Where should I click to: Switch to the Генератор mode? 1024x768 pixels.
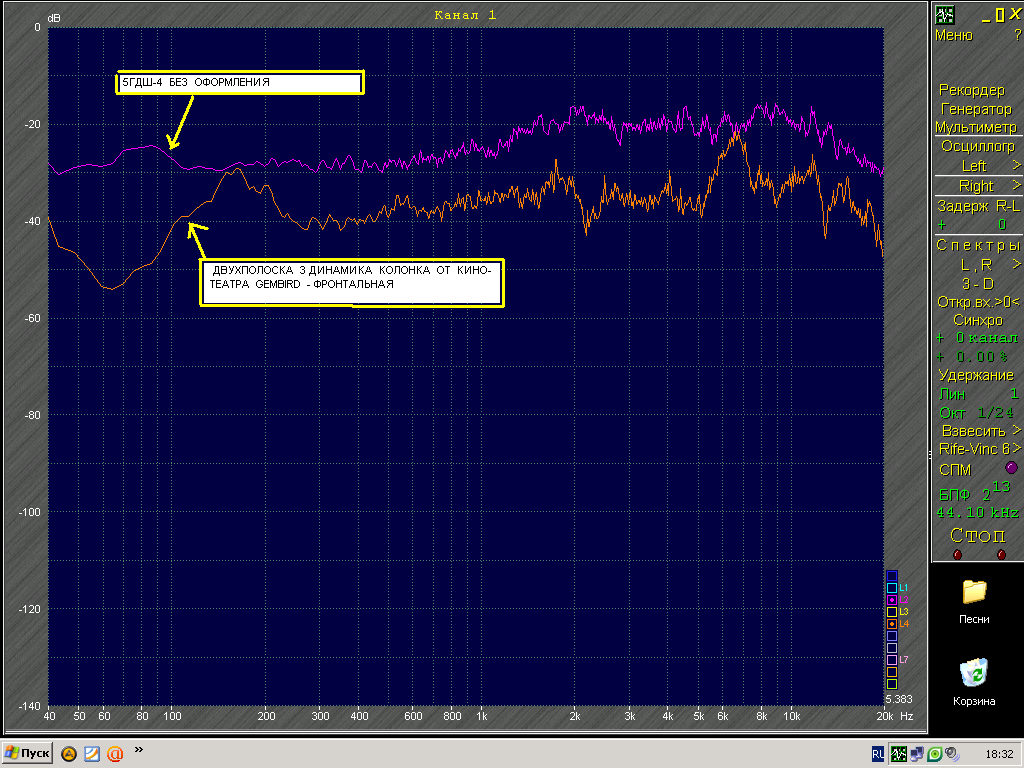click(x=976, y=109)
